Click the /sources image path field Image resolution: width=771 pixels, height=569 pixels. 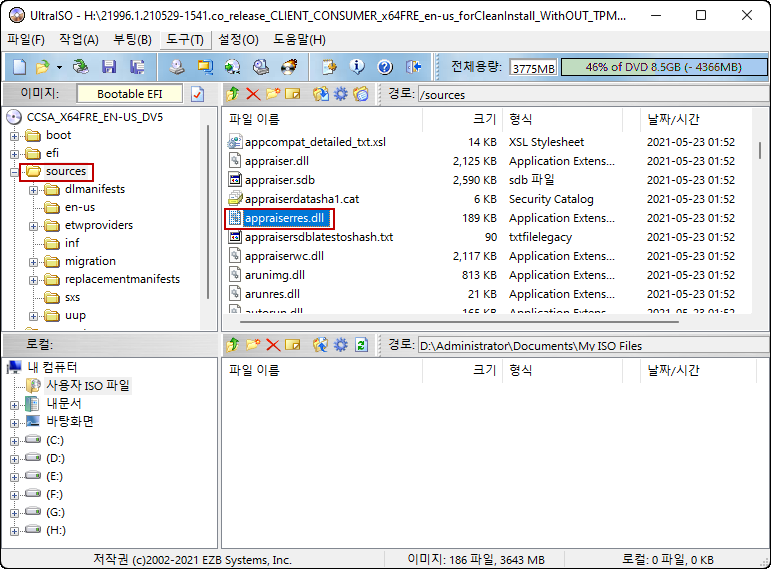593,94
